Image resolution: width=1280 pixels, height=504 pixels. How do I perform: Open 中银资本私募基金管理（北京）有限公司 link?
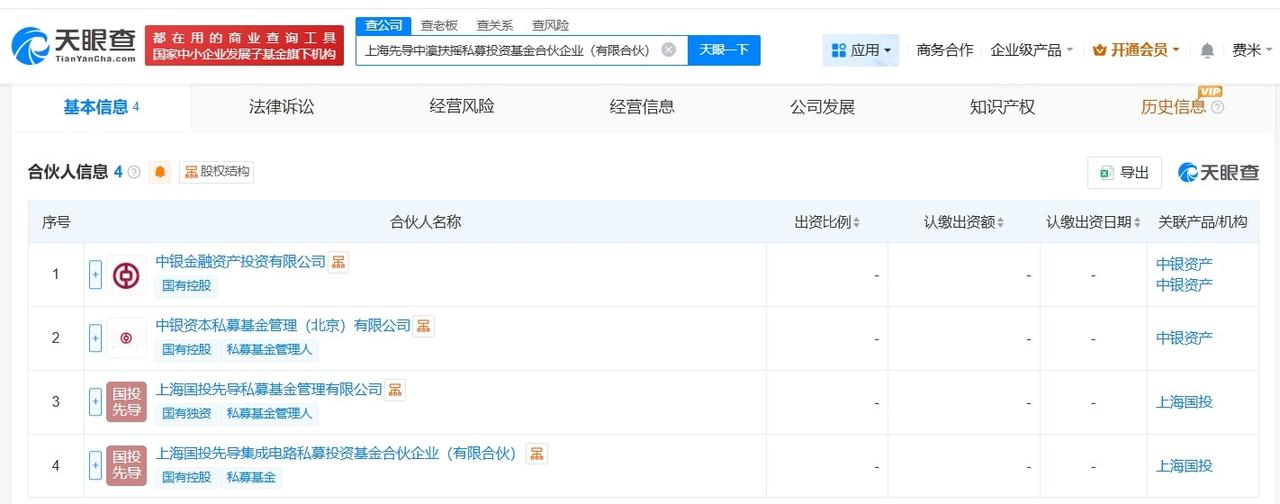pyautogui.click(x=284, y=326)
